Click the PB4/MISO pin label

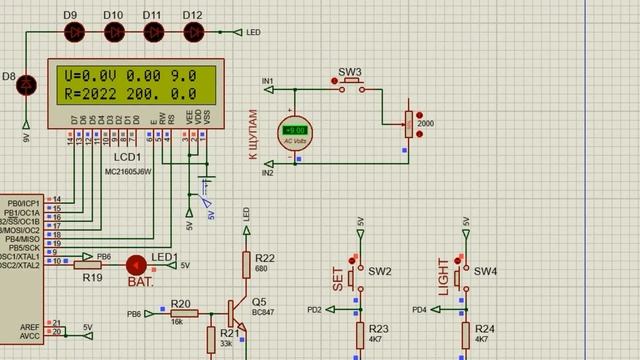click(22, 239)
